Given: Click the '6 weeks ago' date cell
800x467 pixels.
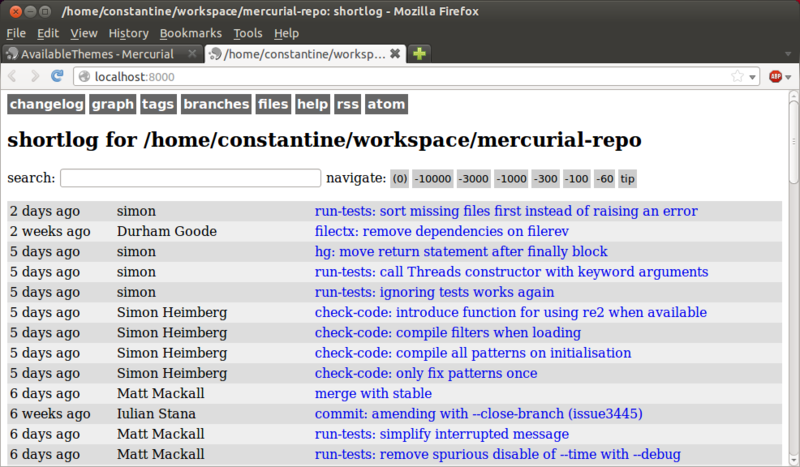Looking at the screenshot, I should [x=50, y=413].
